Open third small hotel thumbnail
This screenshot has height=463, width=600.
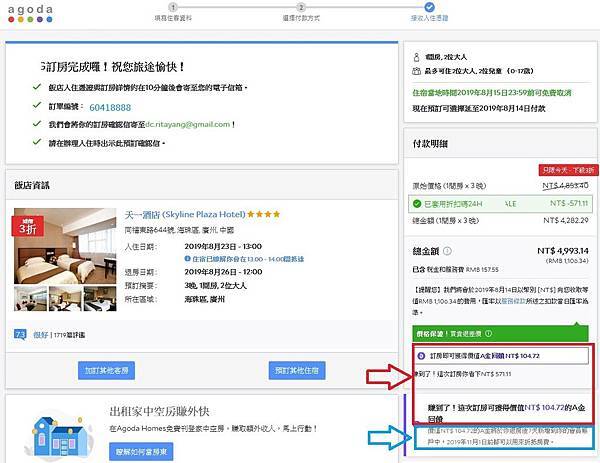(x=100, y=298)
